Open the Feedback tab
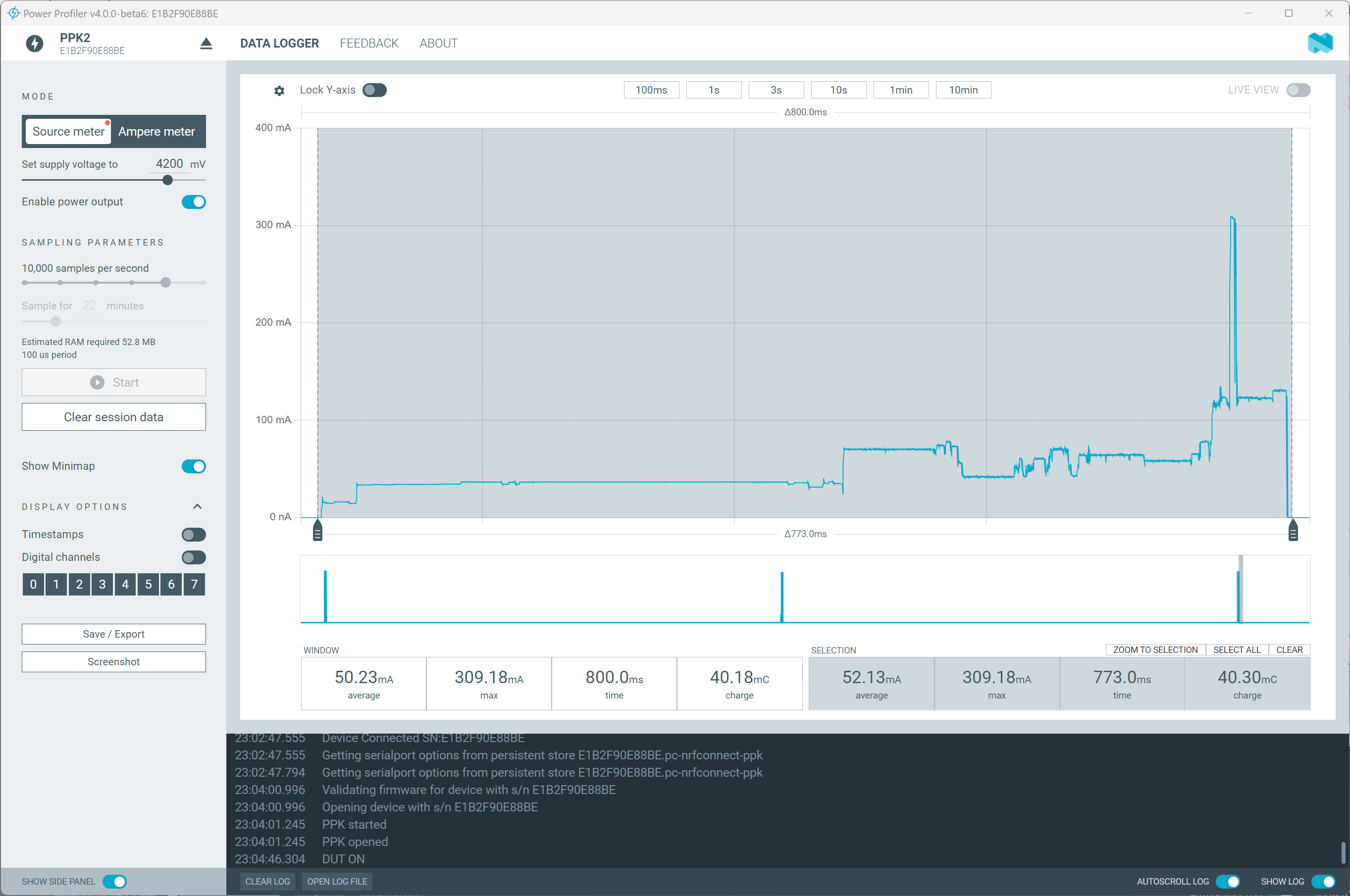1350x896 pixels. click(x=368, y=44)
